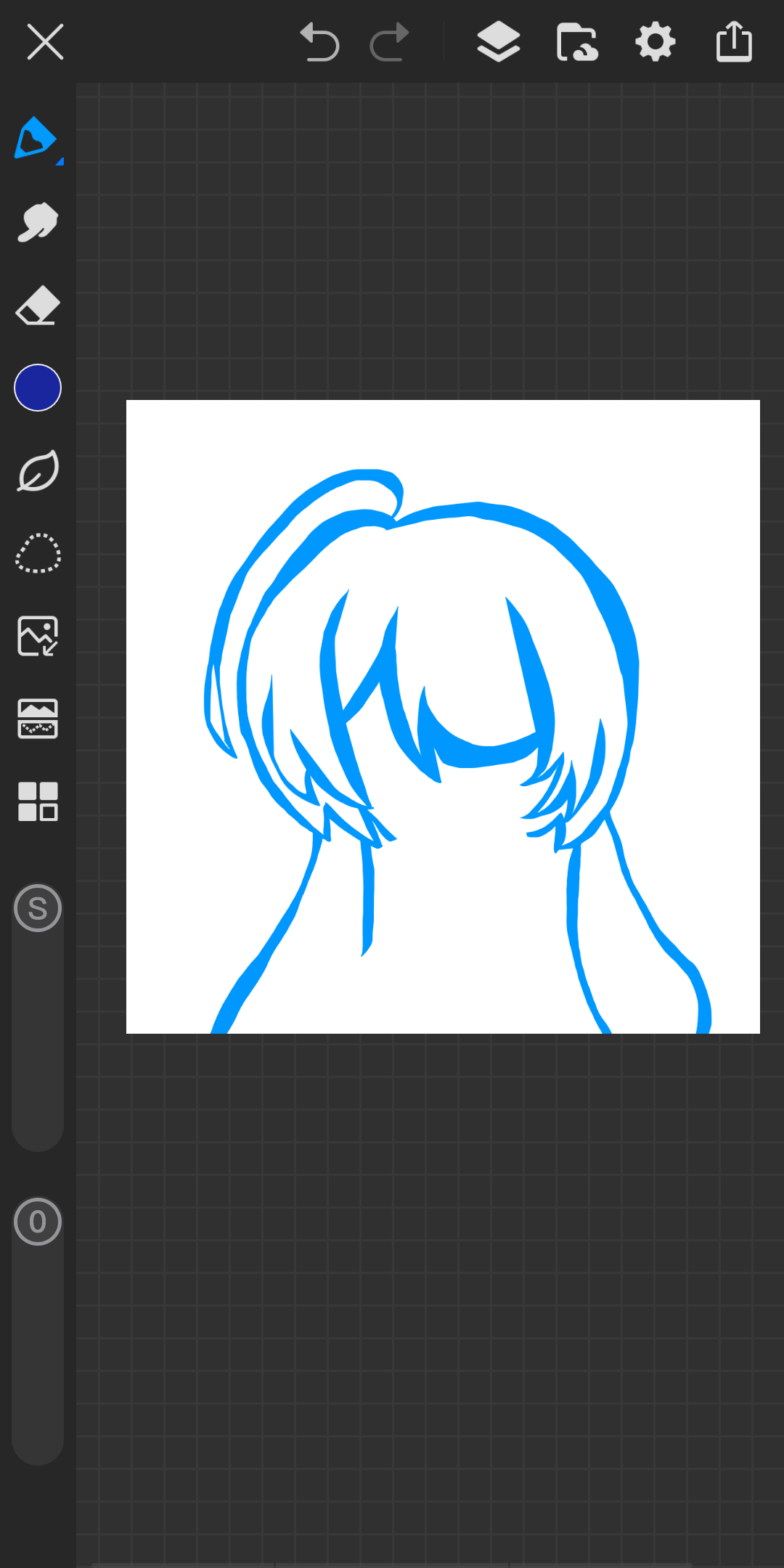
Task: Open the image filter adjustment tool
Action: click(38, 719)
